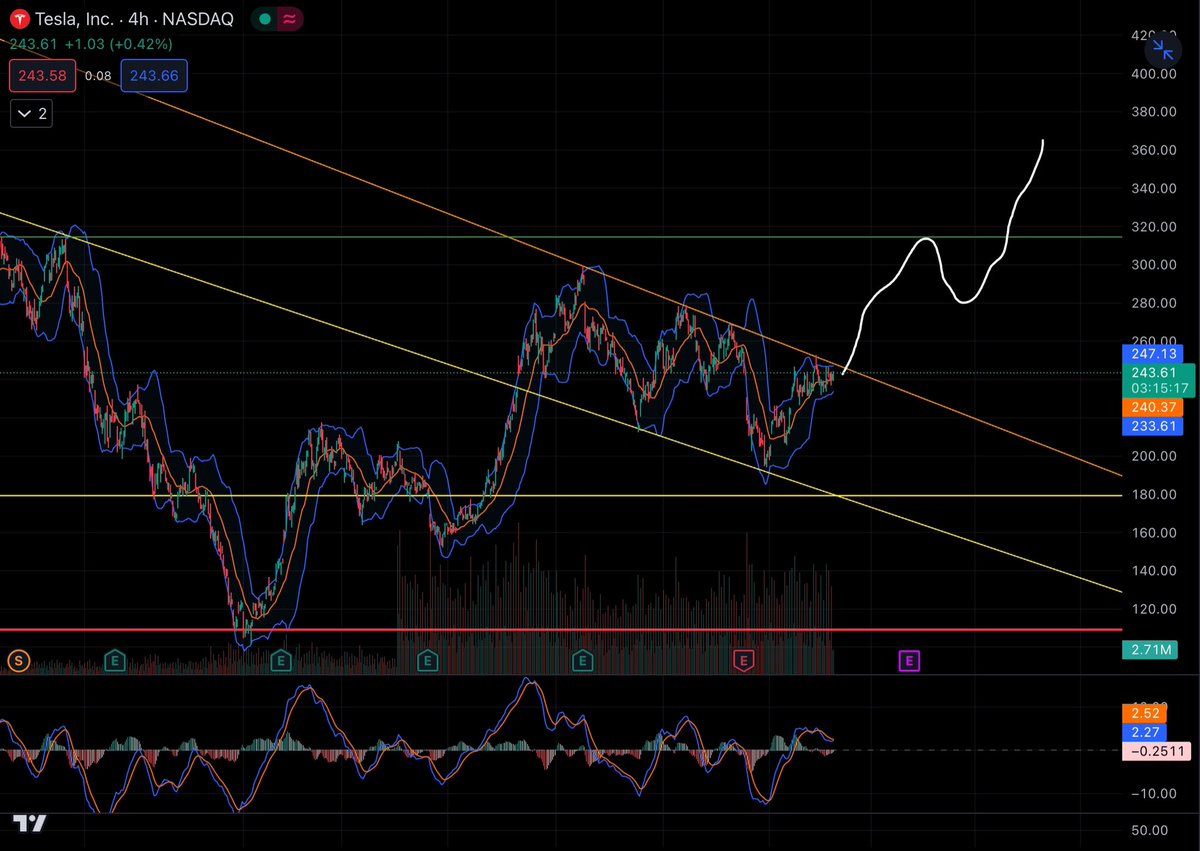Click the red E earnings marker

click(744, 661)
